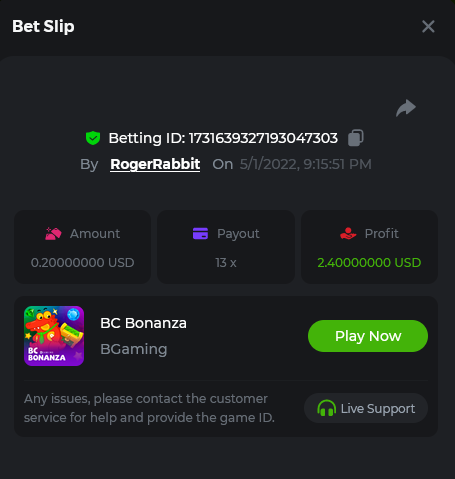Viewport: 455px width, 479px height.
Task: Close the Bet Slip dialog
Action: 428,26
